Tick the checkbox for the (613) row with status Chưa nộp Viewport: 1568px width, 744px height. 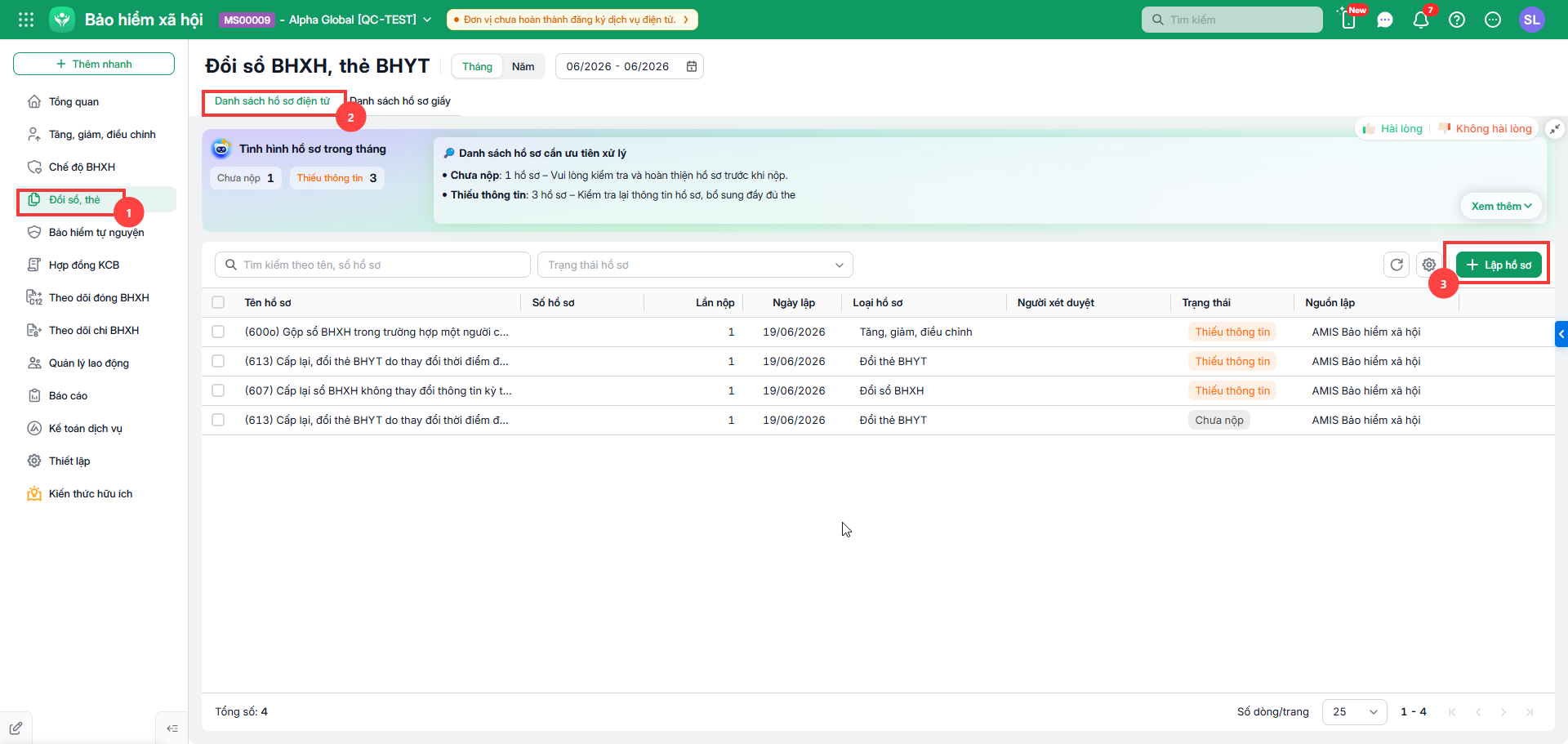(x=218, y=420)
